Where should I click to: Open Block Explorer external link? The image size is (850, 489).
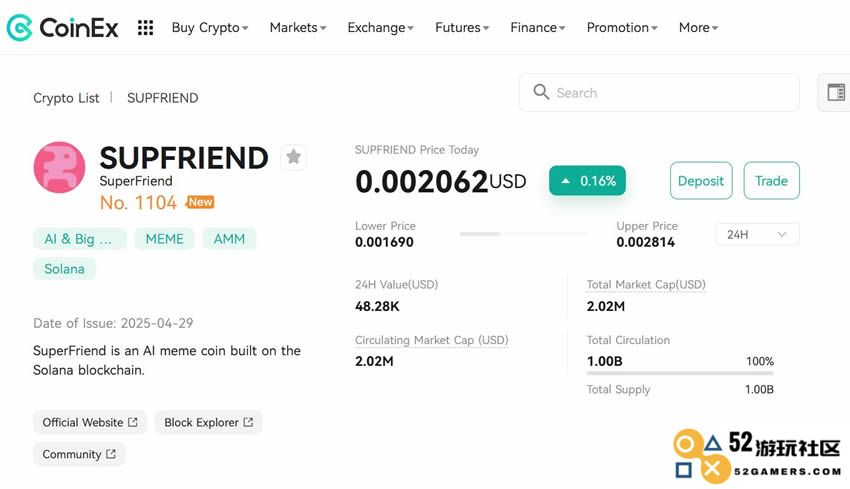click(x=209, y=422)
